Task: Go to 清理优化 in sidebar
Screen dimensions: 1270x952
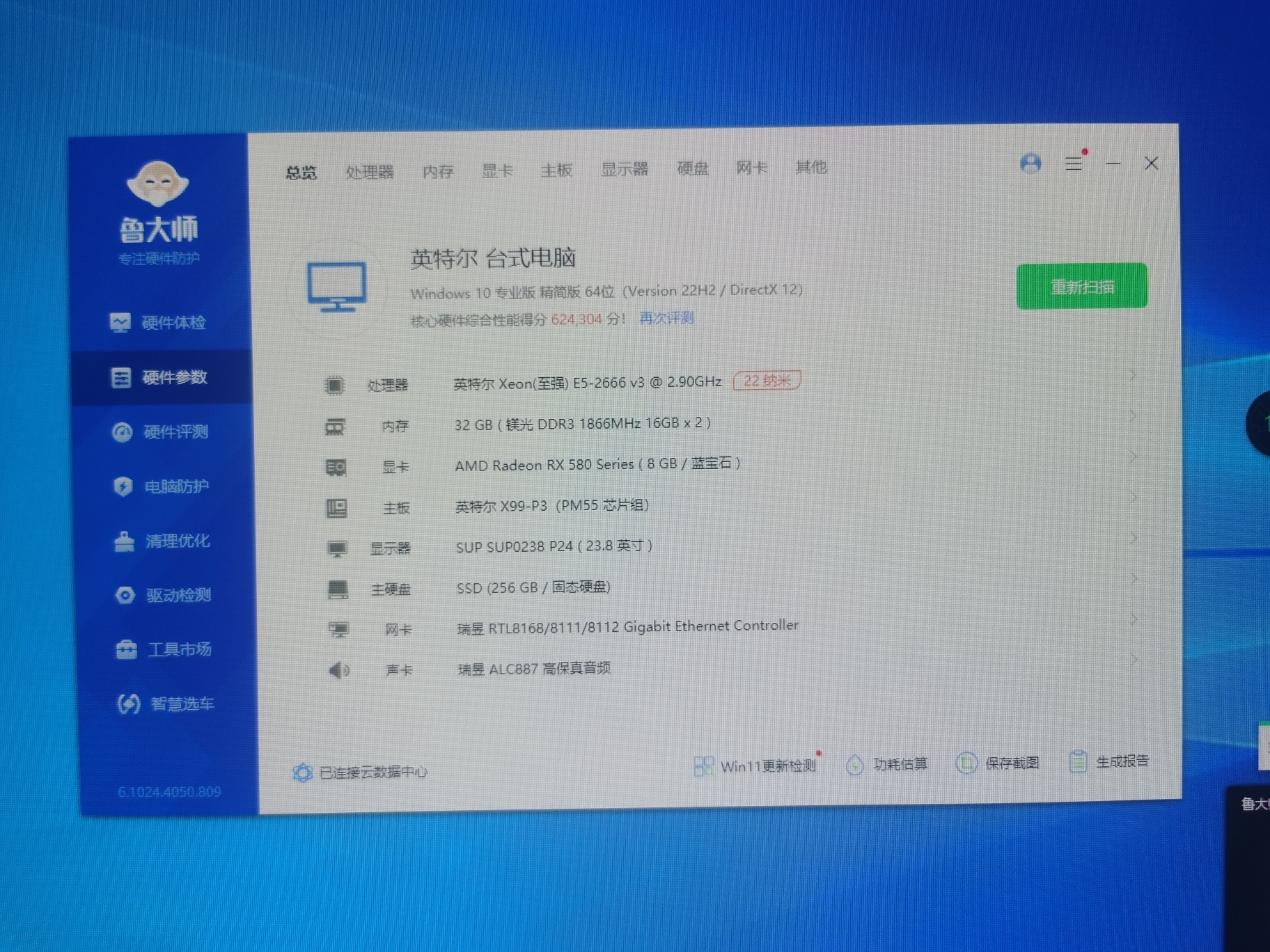Action: coord(164,541)
